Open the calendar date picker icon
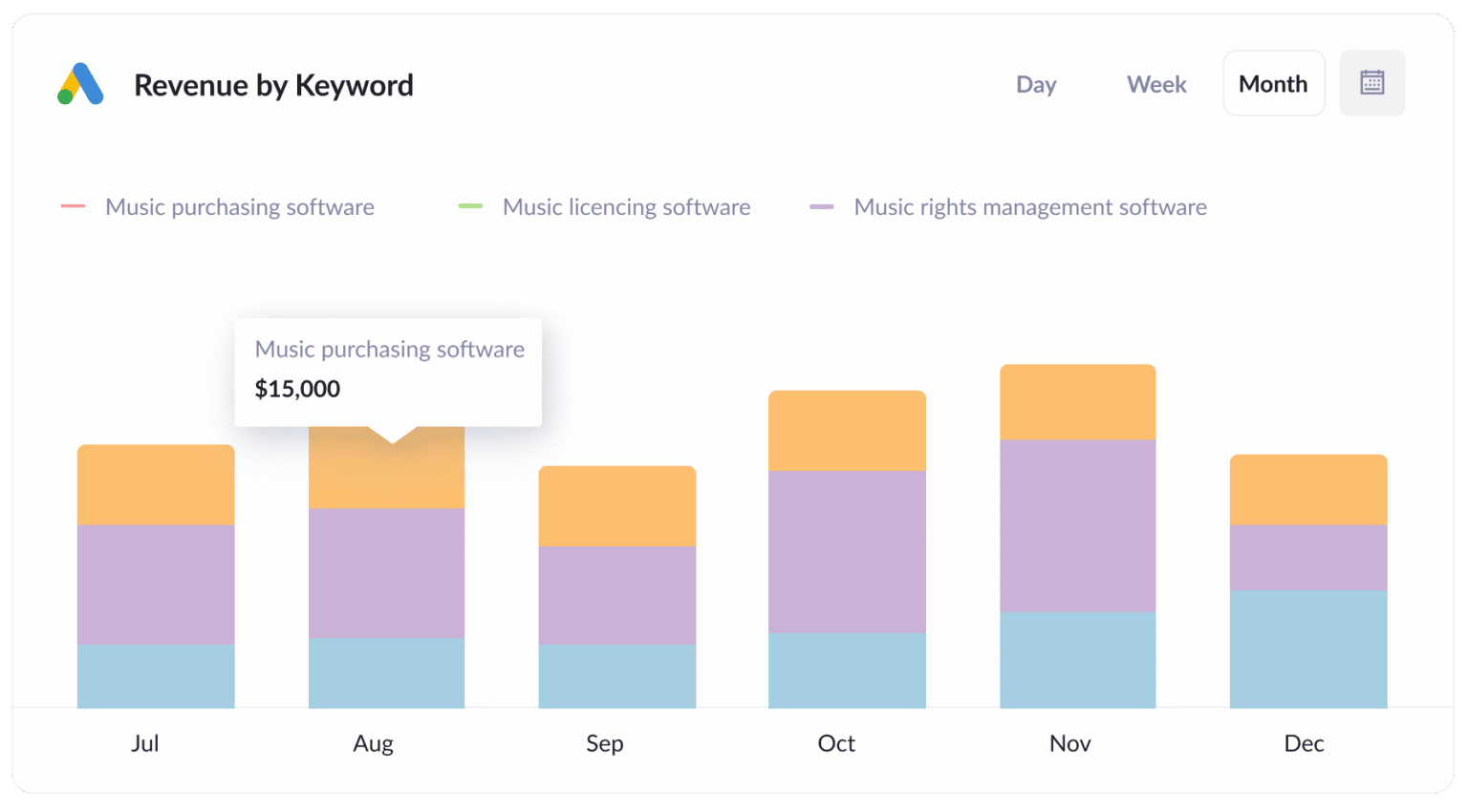The width and height of the screenshot is (1468, 812). [x=1371, y=82]
